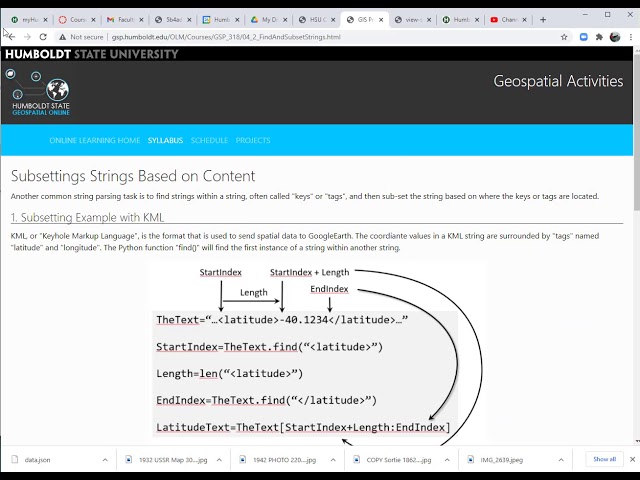Click the Subsettings Strings Based on Content heading
This screenshot has height=480, width=640.
click(x=133, y=176)
